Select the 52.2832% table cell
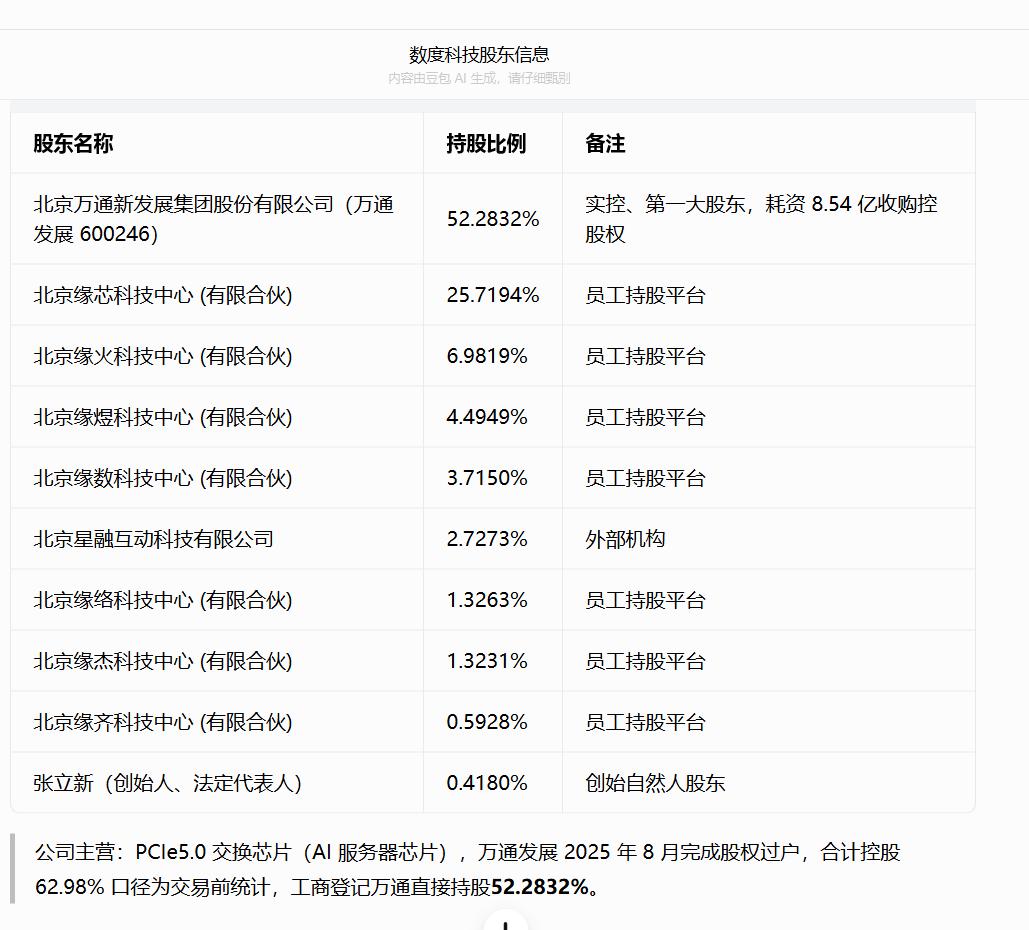The width and height of the screenshot is (1029, 930). (493, 219)
